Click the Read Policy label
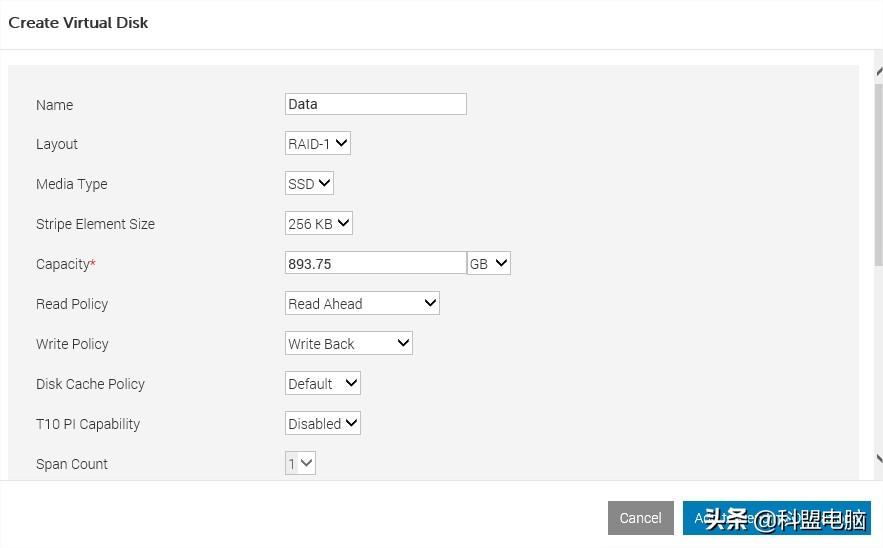 tap(72, 304)
